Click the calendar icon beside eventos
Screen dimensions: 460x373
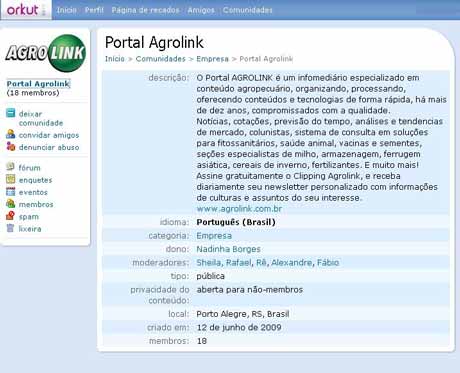(x=11, y=192)
